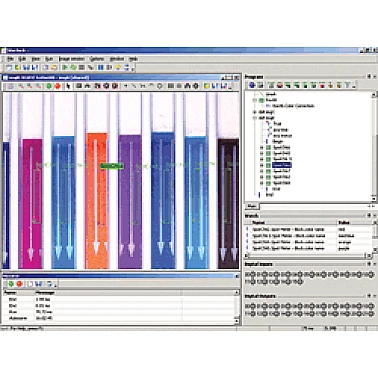
Task: Open the Edit menu
Action: coord(22,59)
